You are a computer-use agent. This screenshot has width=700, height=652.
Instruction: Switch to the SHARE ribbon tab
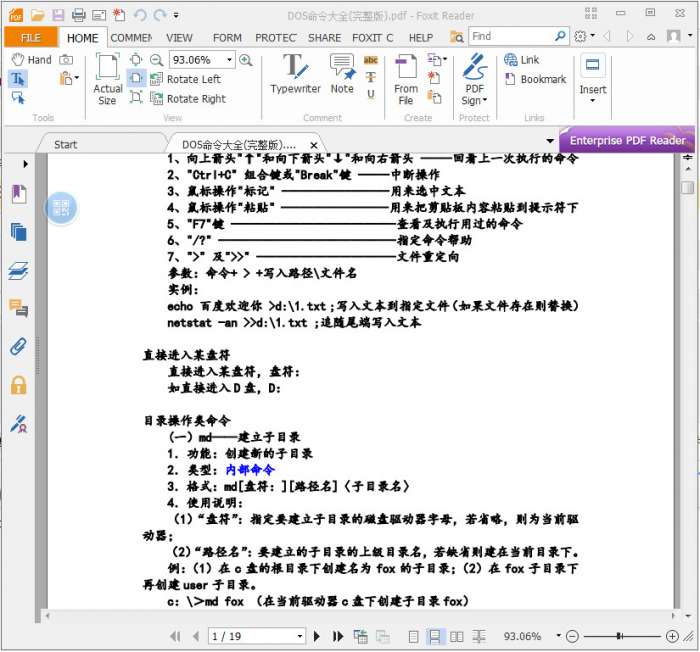tap(324, 38)
